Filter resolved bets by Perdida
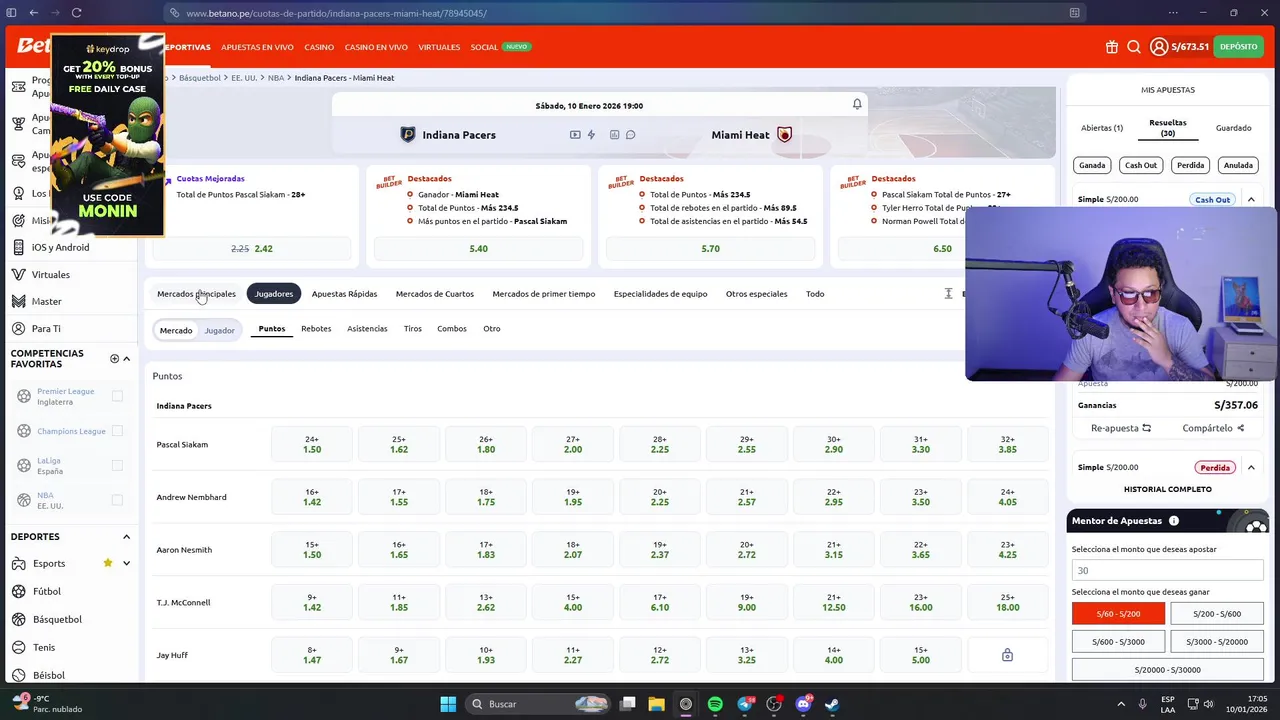The height and width of the screenshot is (720, 1280). pyautogui.click(x=1190, y=165)
